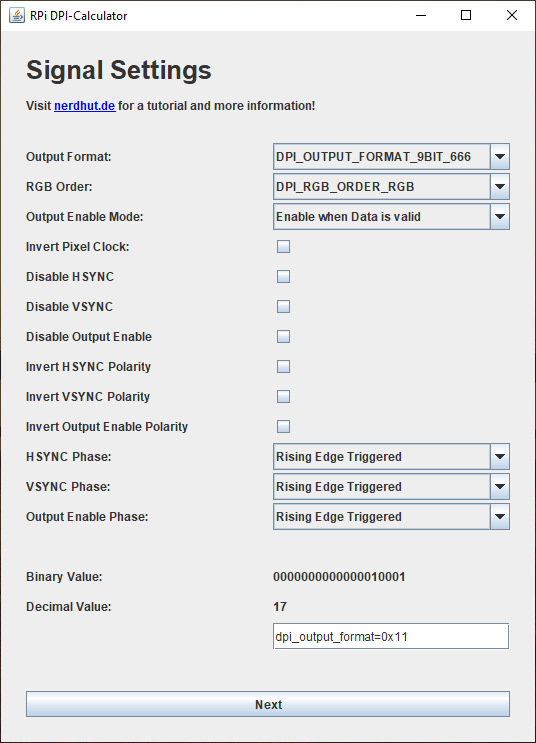
Task: Click the Binary Value label
Action: coord(64,577)
